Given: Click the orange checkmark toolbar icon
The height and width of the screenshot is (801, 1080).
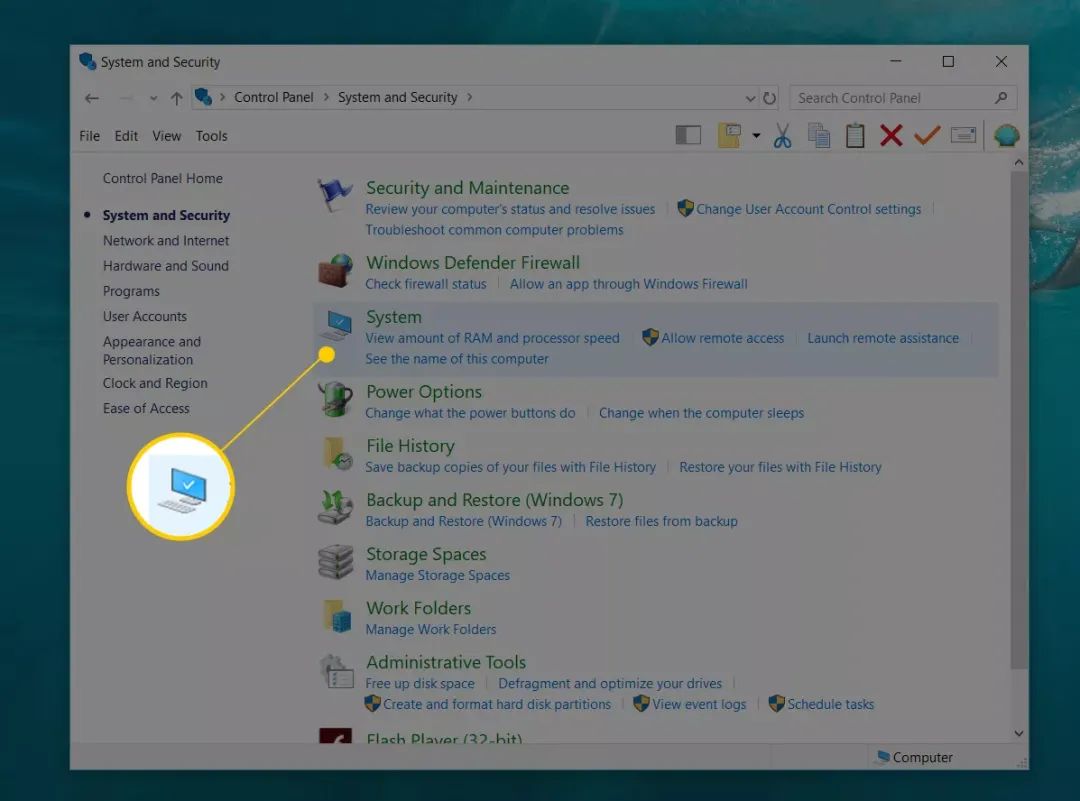Looking at the screenshot, I should click(x=927, y=135).
